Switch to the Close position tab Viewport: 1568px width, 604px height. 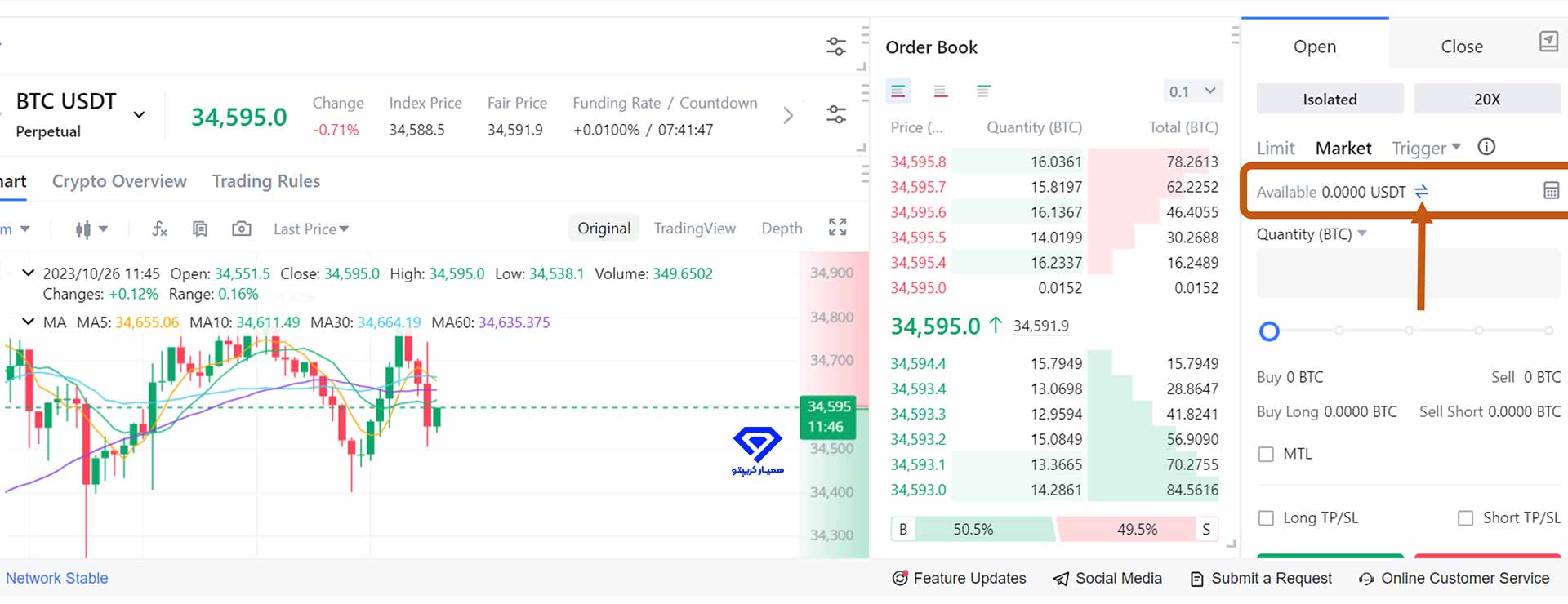1461,47
